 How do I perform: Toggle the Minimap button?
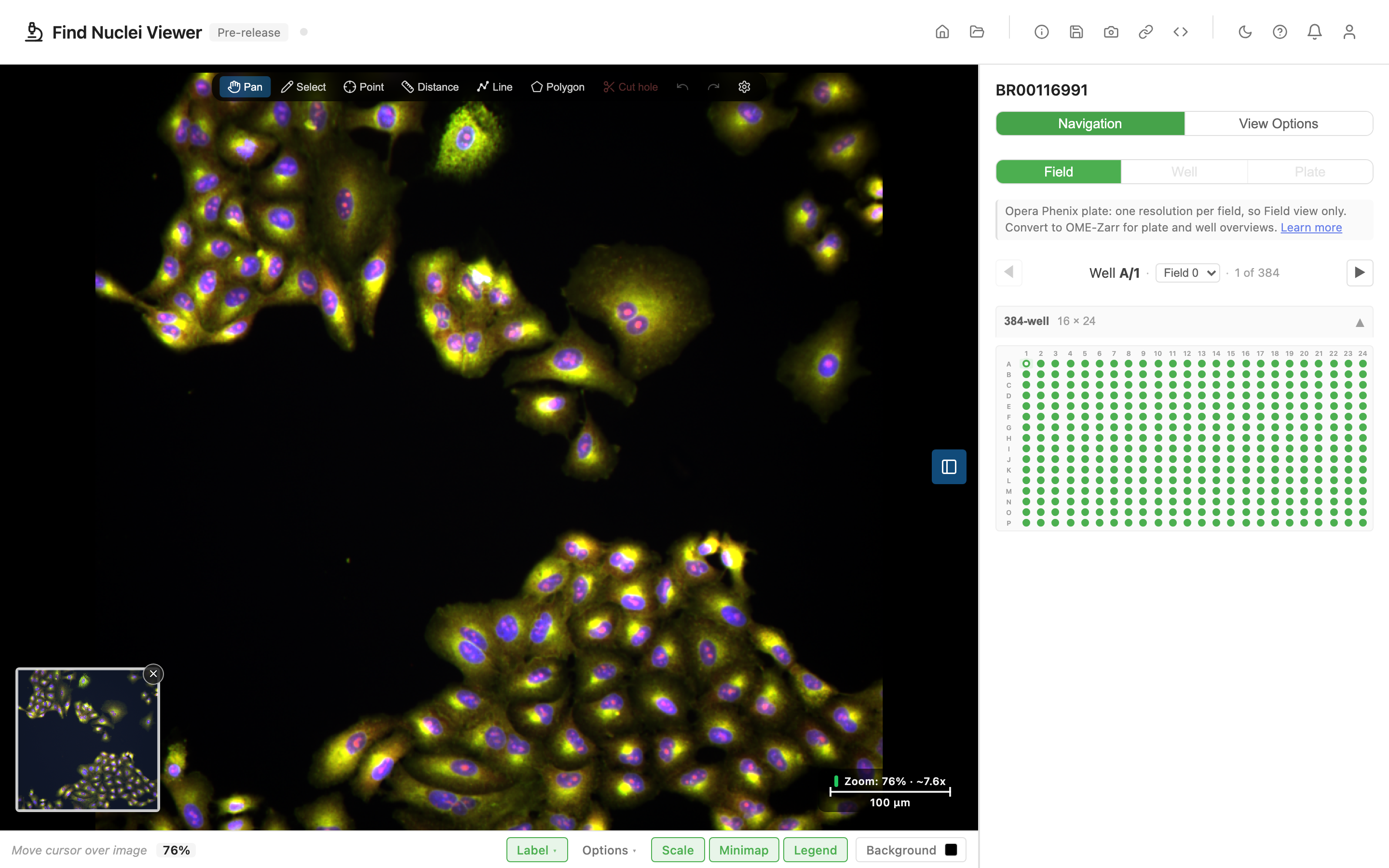[744, 850]
